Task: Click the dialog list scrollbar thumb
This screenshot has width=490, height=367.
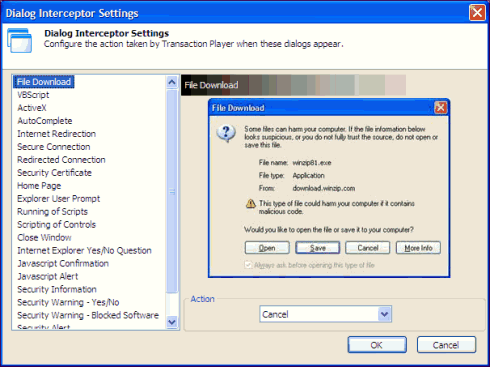Action: pos(172,191)
